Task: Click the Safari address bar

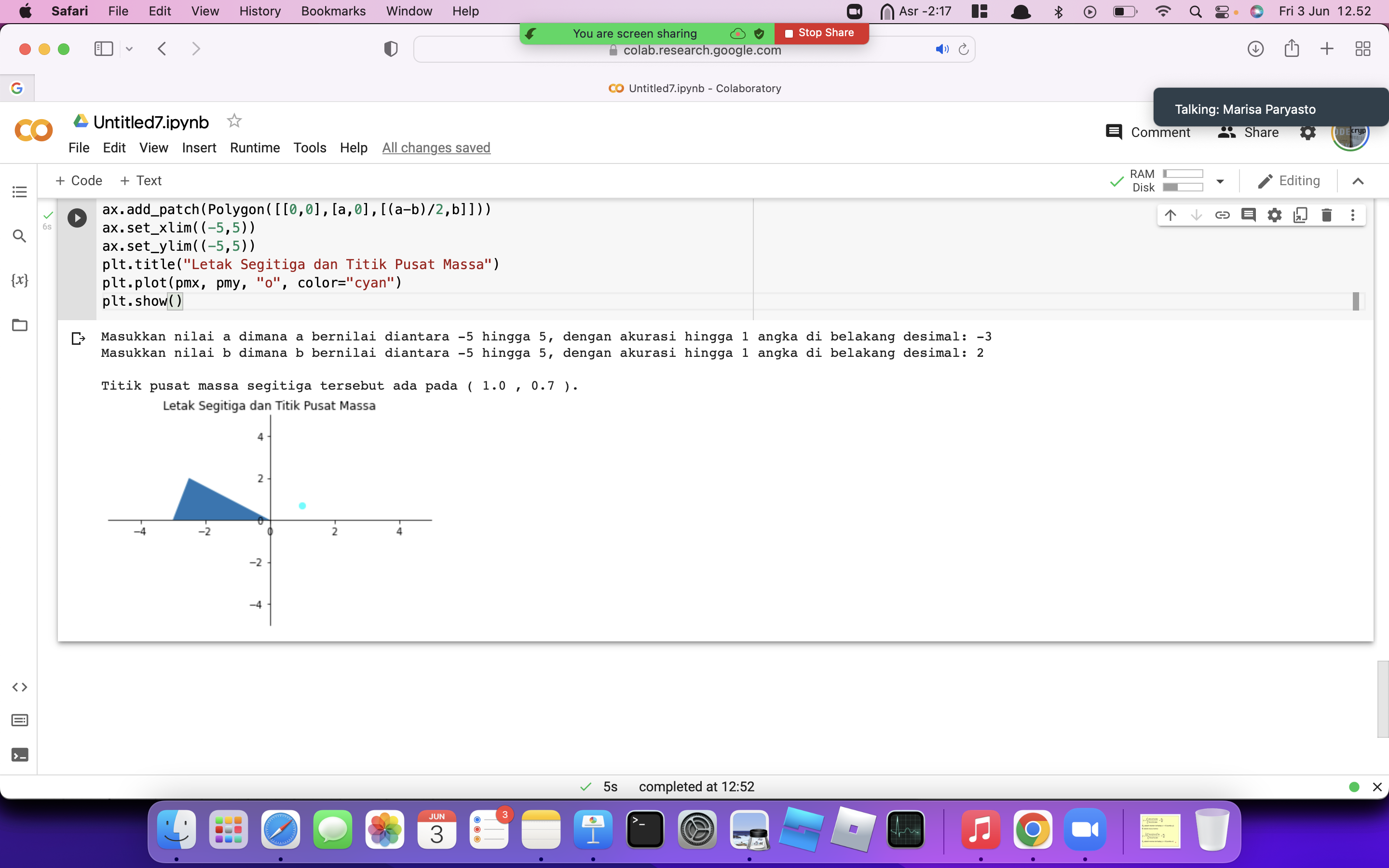Action: click(694, 50)
